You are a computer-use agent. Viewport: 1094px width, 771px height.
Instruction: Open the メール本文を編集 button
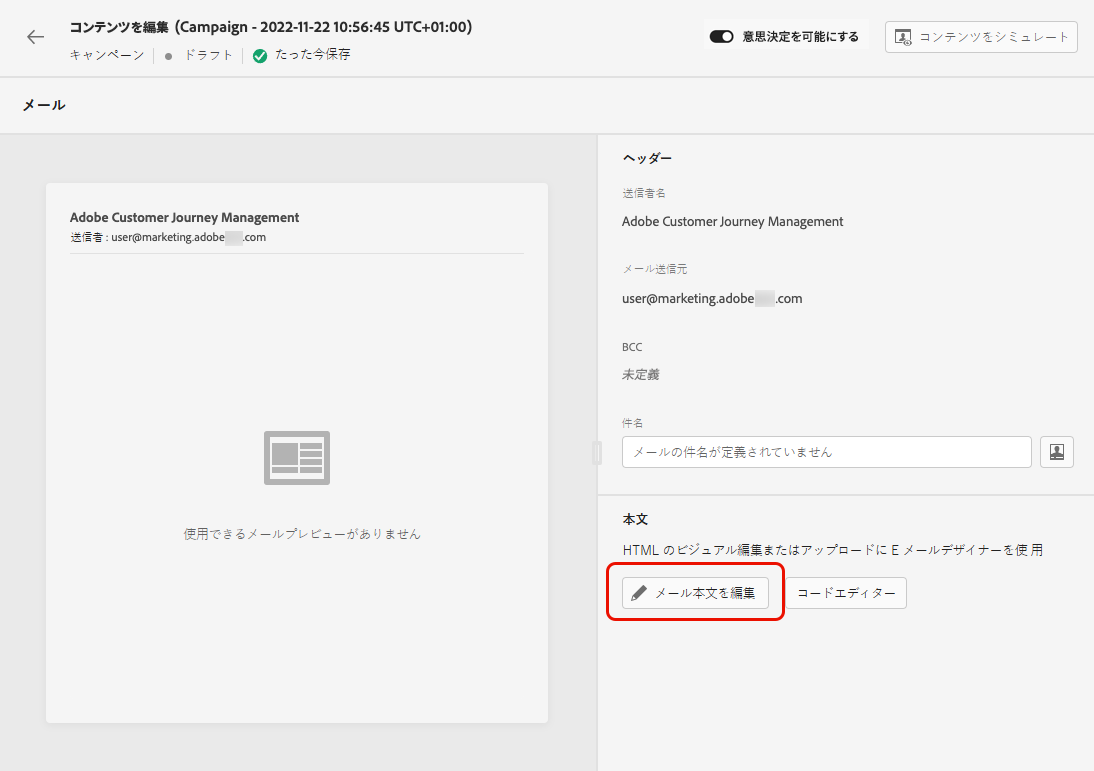(695, 593)
